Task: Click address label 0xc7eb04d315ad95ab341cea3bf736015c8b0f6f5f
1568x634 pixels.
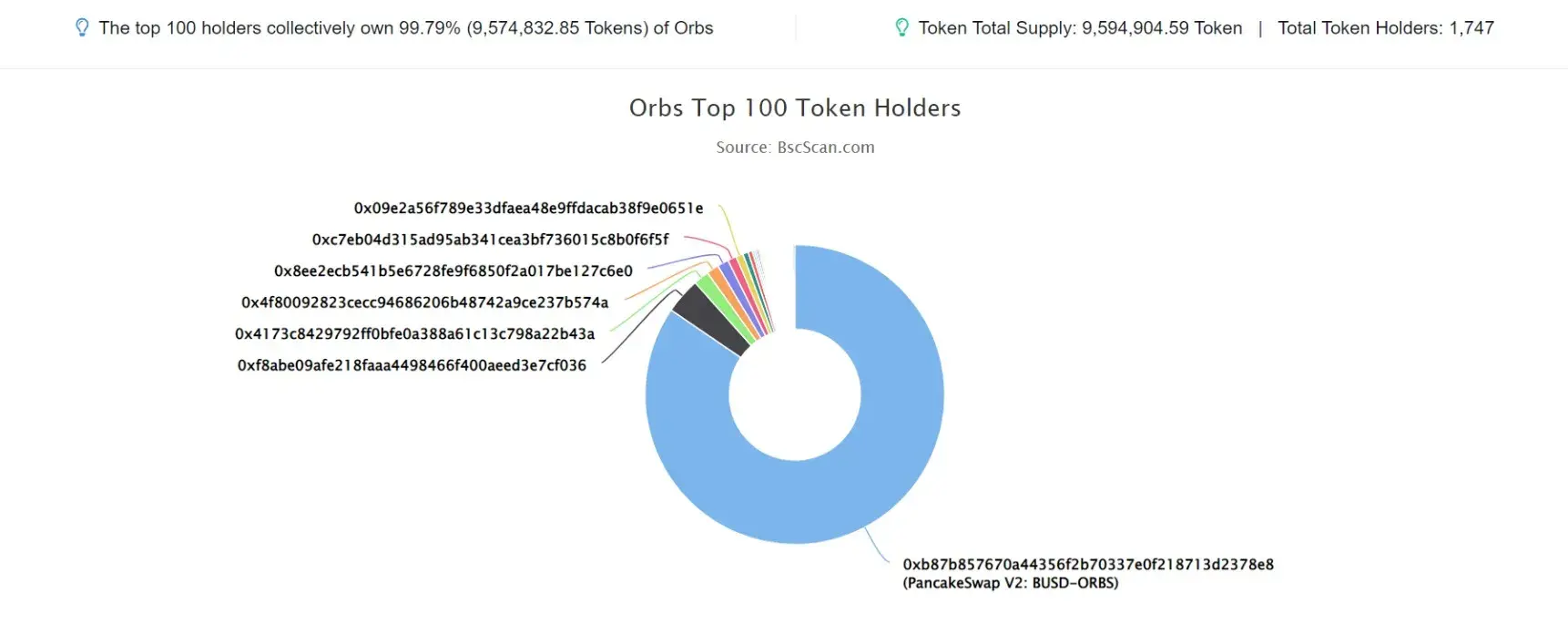Action: [x=490, y=240]
